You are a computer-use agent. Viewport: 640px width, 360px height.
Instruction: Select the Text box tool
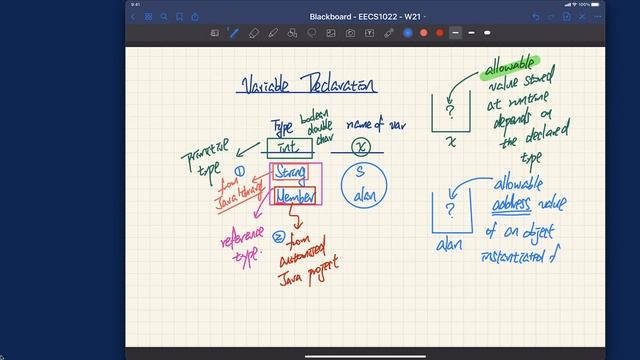coord(369,33)
